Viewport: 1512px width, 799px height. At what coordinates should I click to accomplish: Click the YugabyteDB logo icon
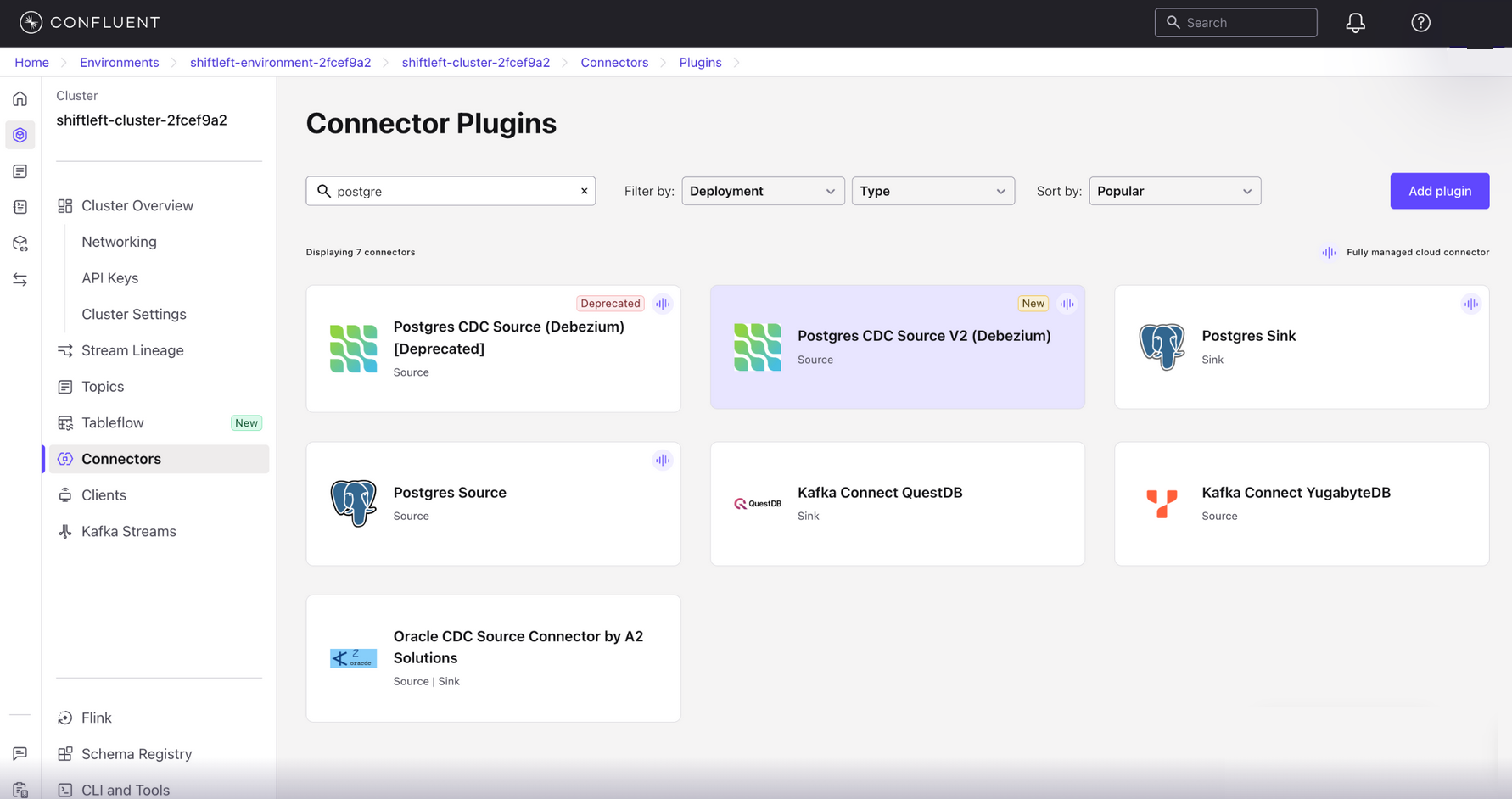tap(1162, 504)
